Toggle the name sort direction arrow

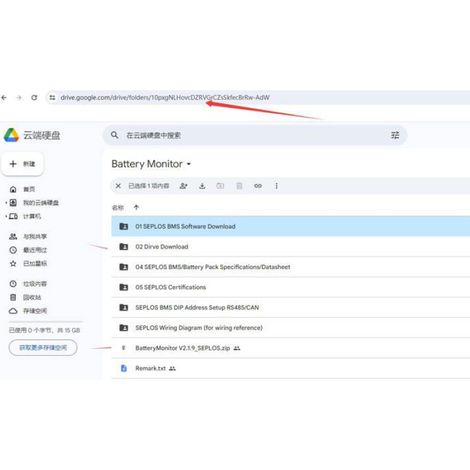point(136,207)
